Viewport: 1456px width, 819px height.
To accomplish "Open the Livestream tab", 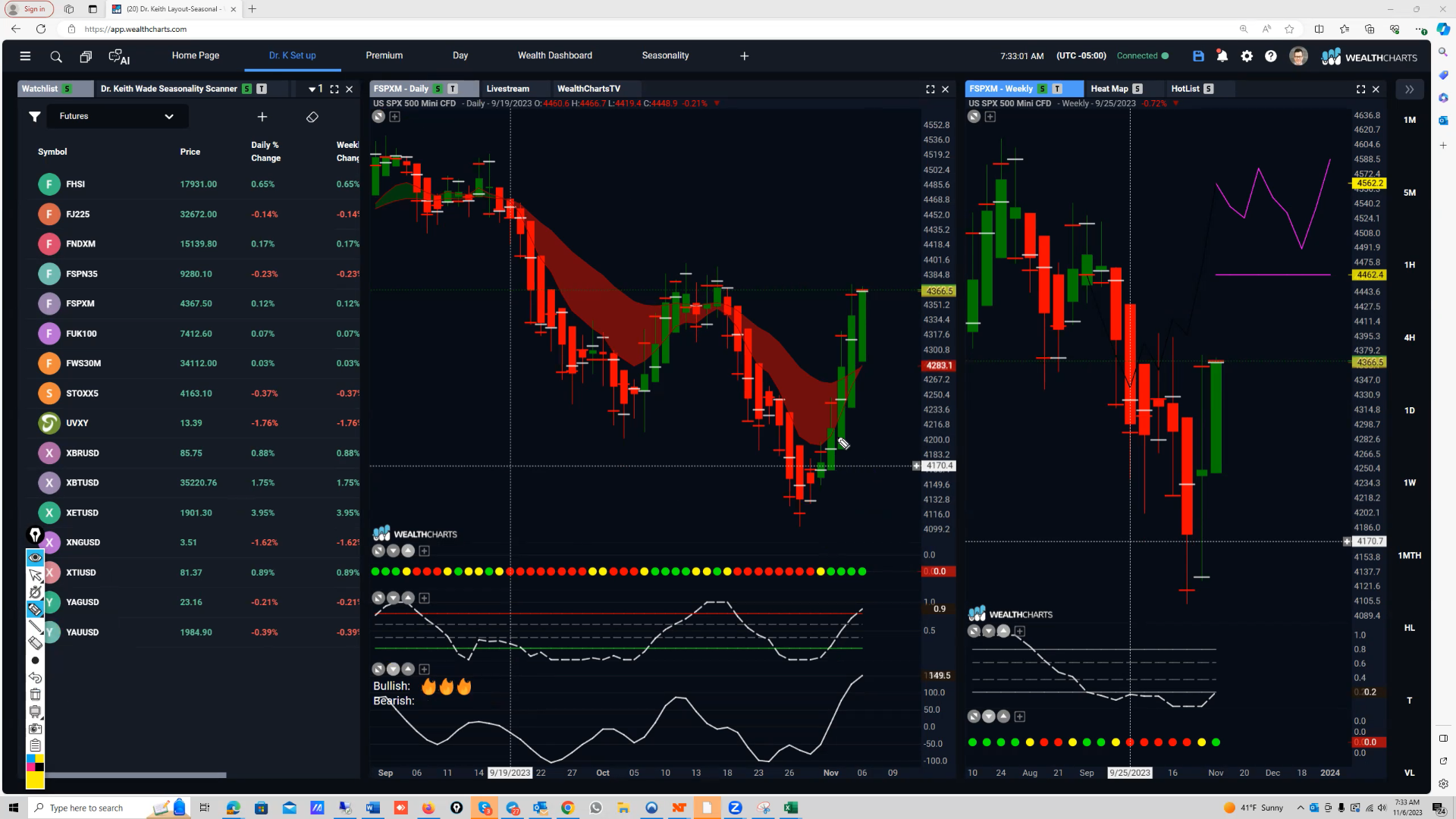I will click(508, 89).
